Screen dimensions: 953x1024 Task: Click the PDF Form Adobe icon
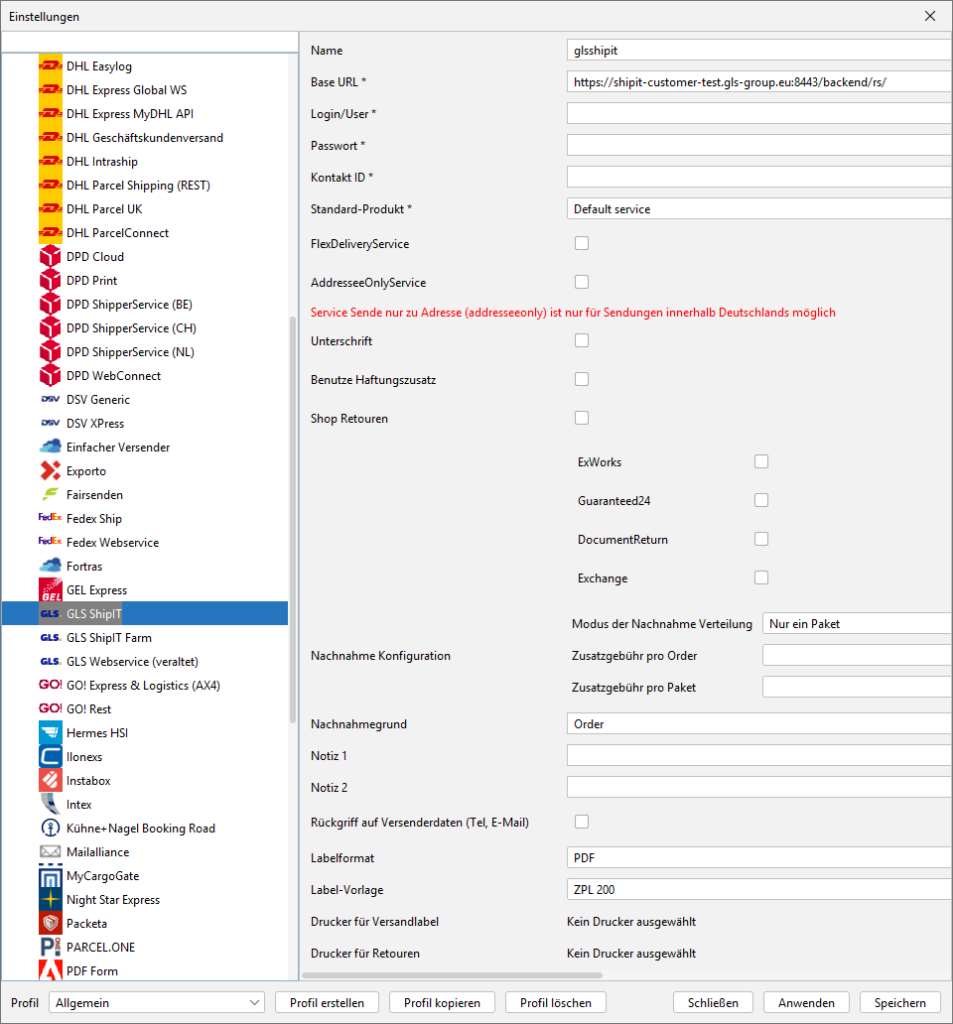[x=50, y=971]
